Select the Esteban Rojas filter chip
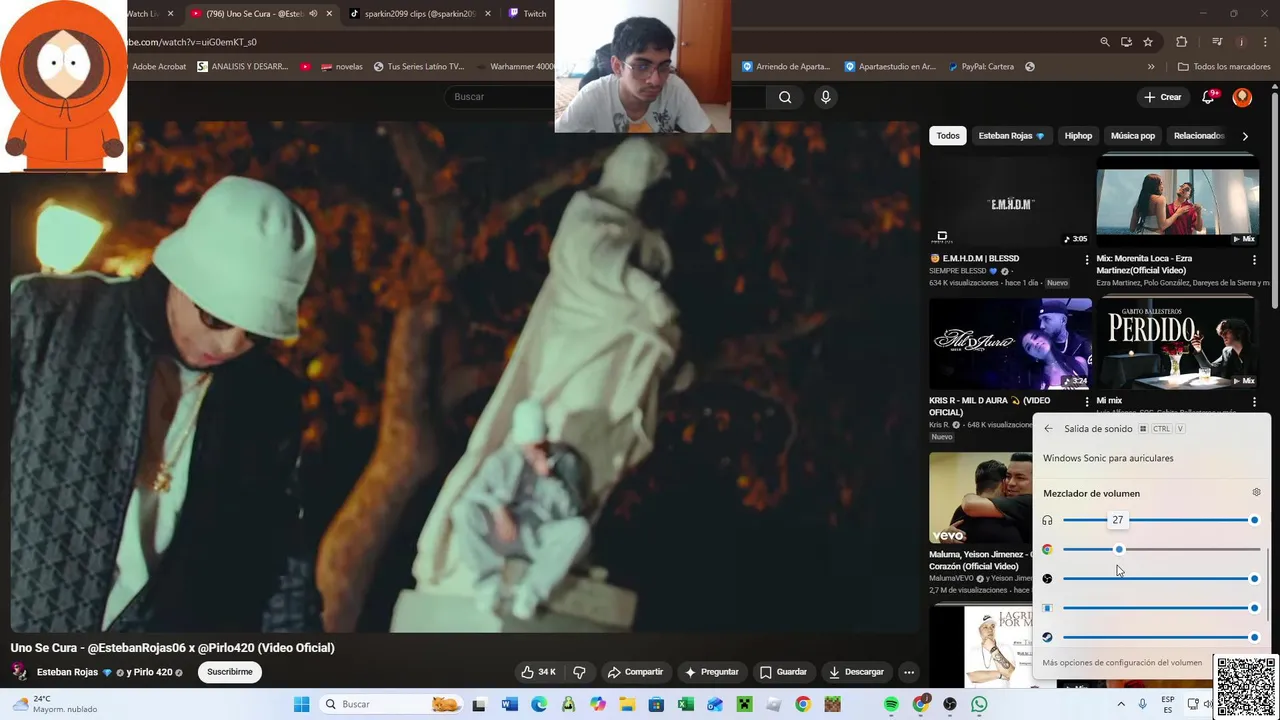The height and width of the screenshot is (720, 1280). (1011, 136)
